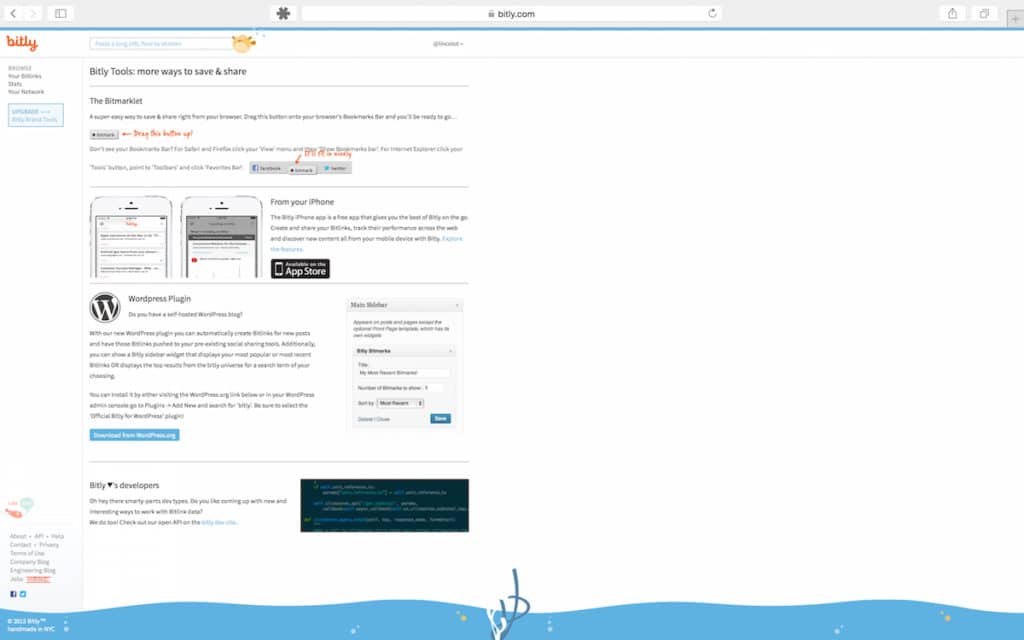Click first iPhone screenshot thumbnail
The image size is (1024, 640).
point(131,237)
